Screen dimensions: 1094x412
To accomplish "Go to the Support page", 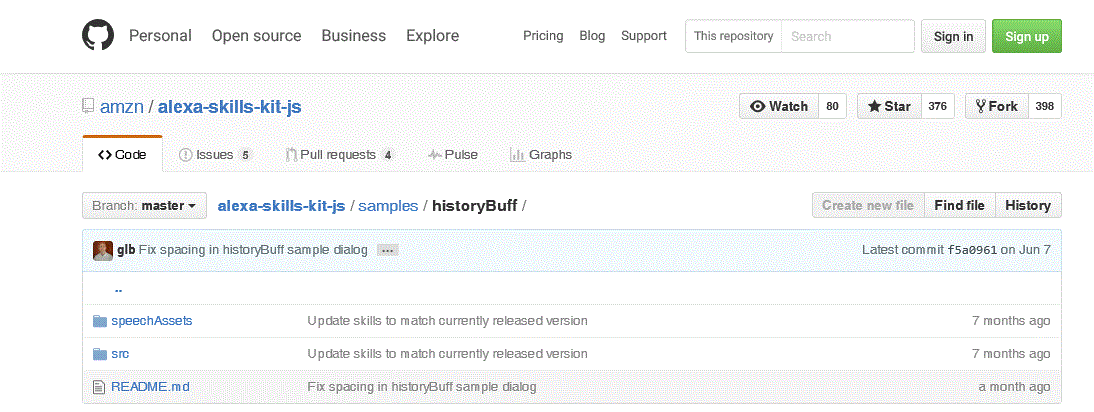I will click(x=644, y=36).
